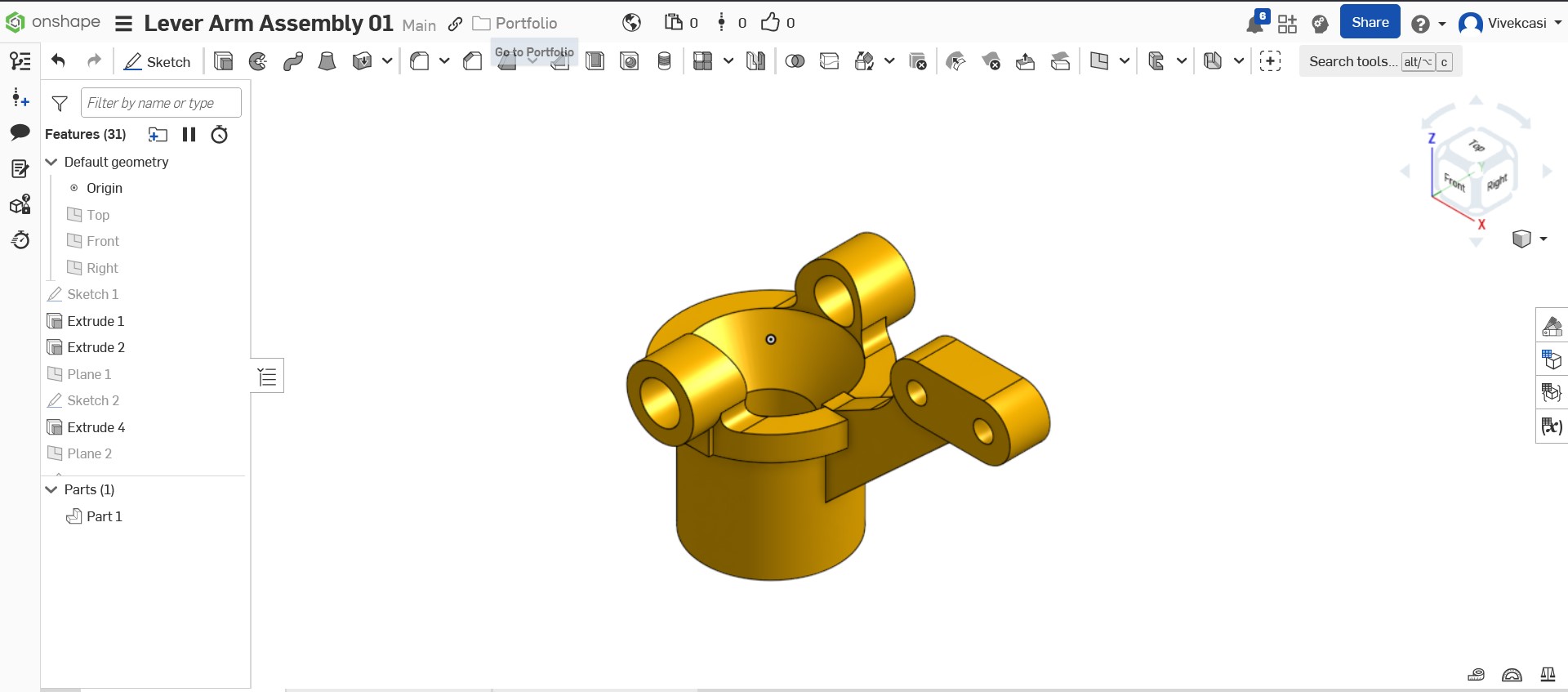Viewport: 1568px width, 692px height.
Task: Open the pattern tools dropdown arrow
Action: (728, 61)
